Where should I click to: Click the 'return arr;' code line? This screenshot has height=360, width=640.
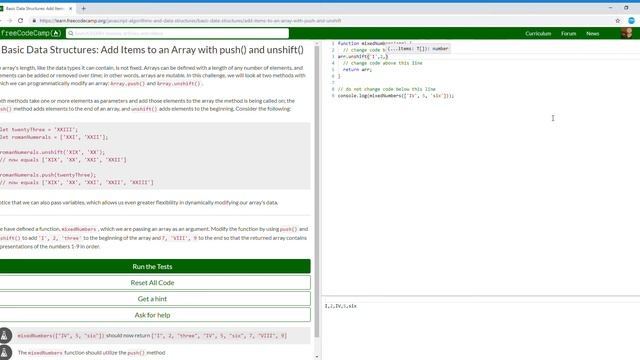[x=357, y=69]
